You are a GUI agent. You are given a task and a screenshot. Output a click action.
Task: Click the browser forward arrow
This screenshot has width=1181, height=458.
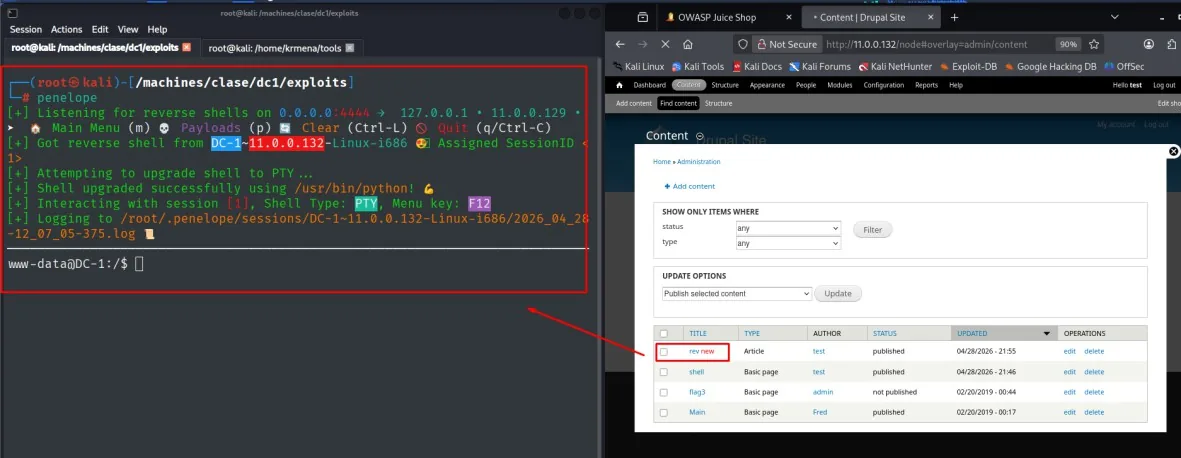click(x=642, y=44)
